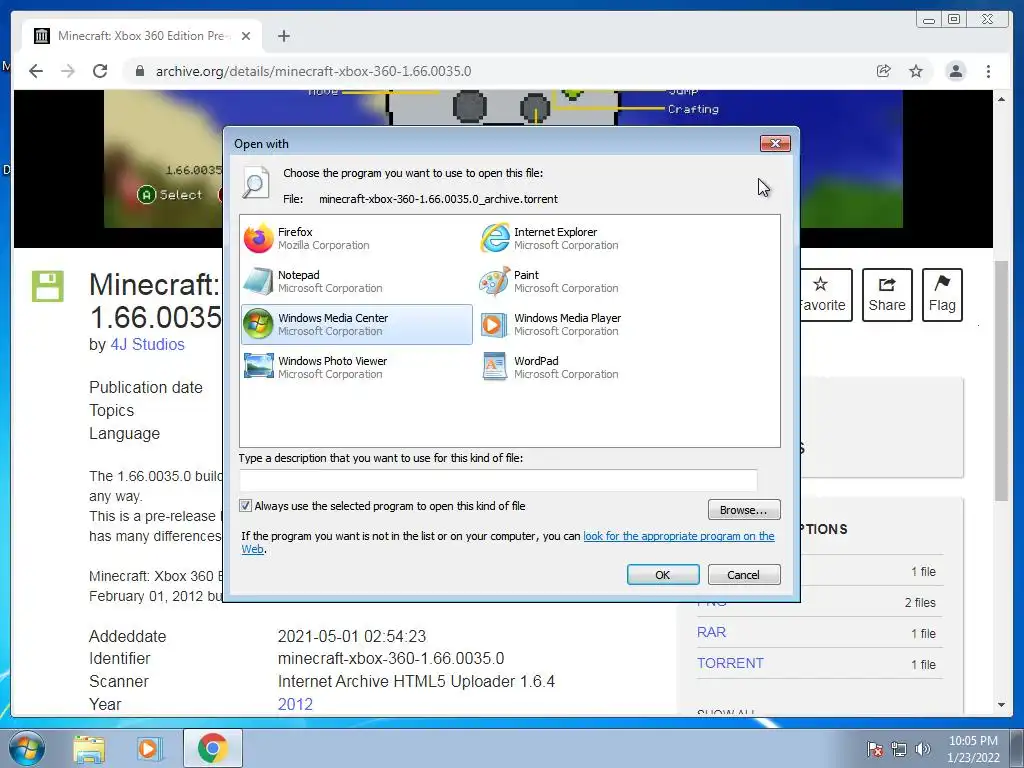Open Windows Explorer from the taskbar

click(89, 748)
